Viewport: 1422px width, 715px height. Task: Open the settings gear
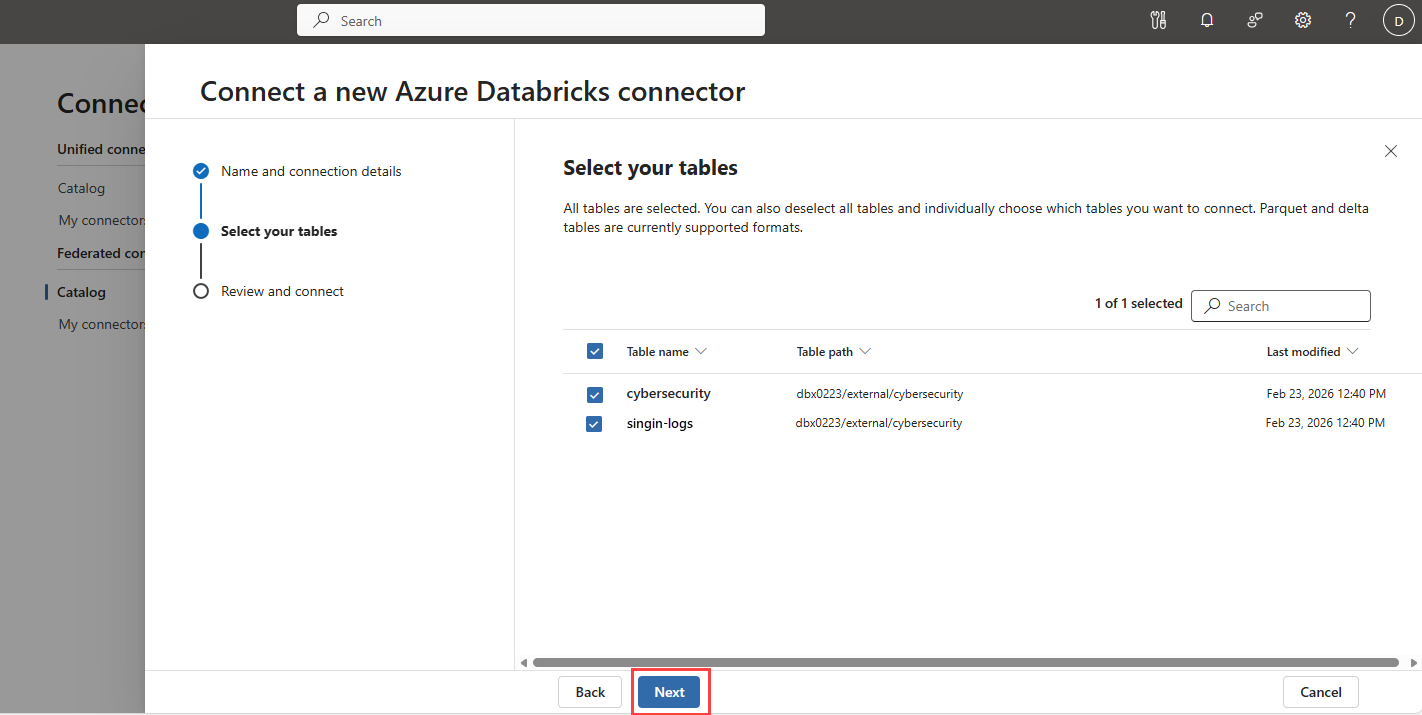1303,20
